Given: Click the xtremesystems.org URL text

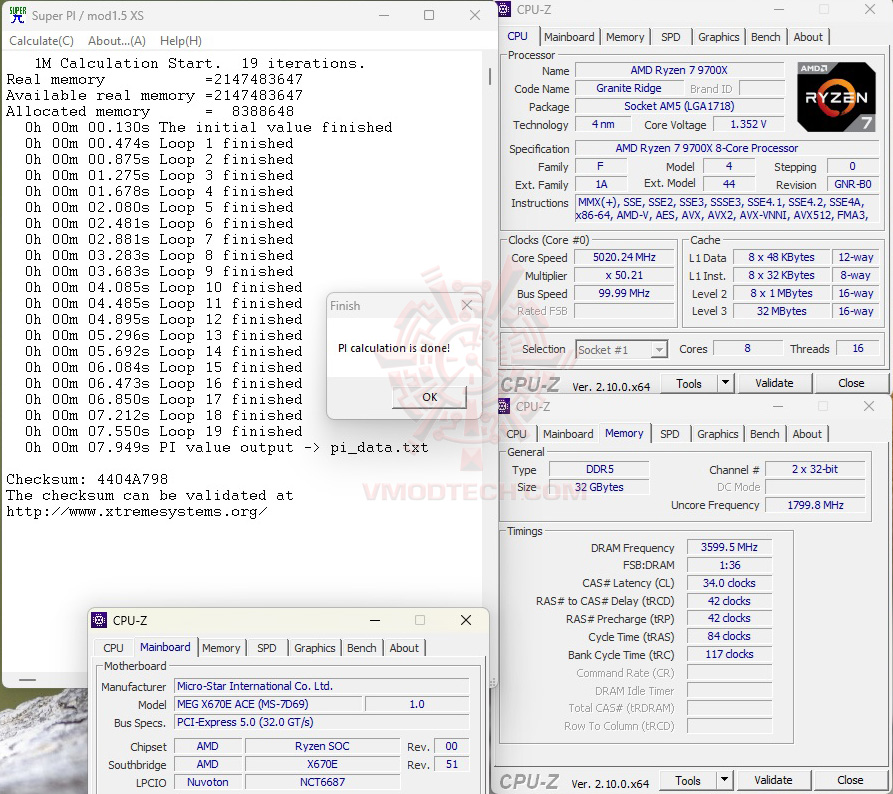Looking at the screenshot, I should coord(137,511).
